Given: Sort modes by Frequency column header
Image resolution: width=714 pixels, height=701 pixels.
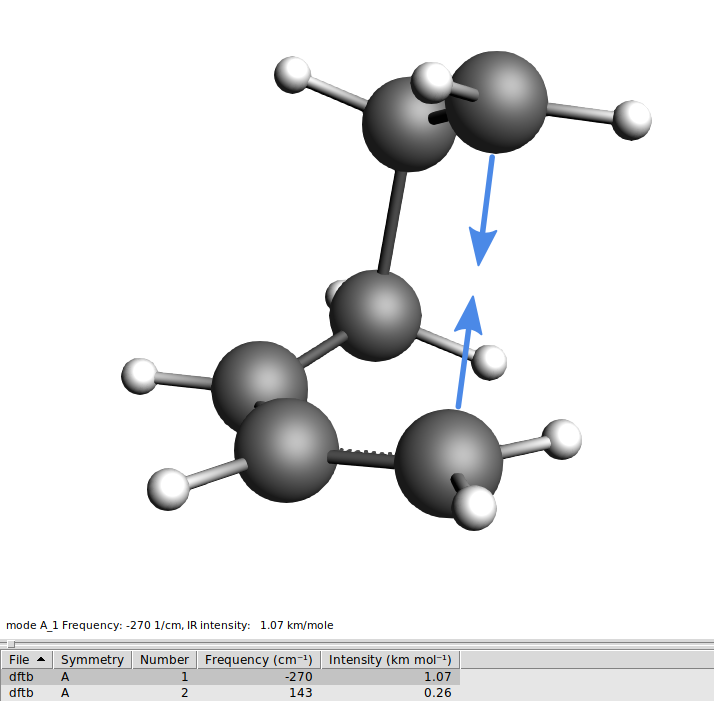Looking at the screenshot, I should (x=258, y=660).
